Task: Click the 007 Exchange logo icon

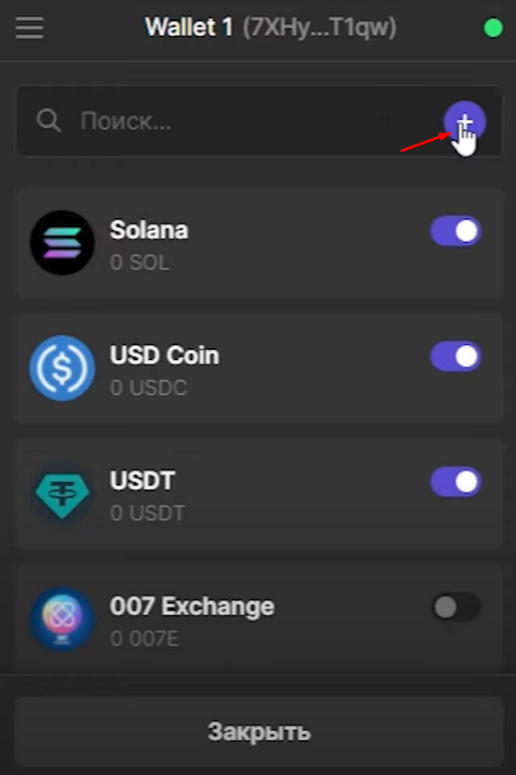Action: [62, 619]
